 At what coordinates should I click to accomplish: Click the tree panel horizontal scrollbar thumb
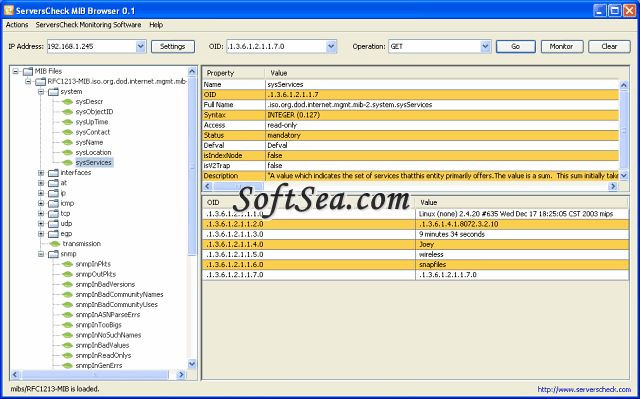point(95,375)
